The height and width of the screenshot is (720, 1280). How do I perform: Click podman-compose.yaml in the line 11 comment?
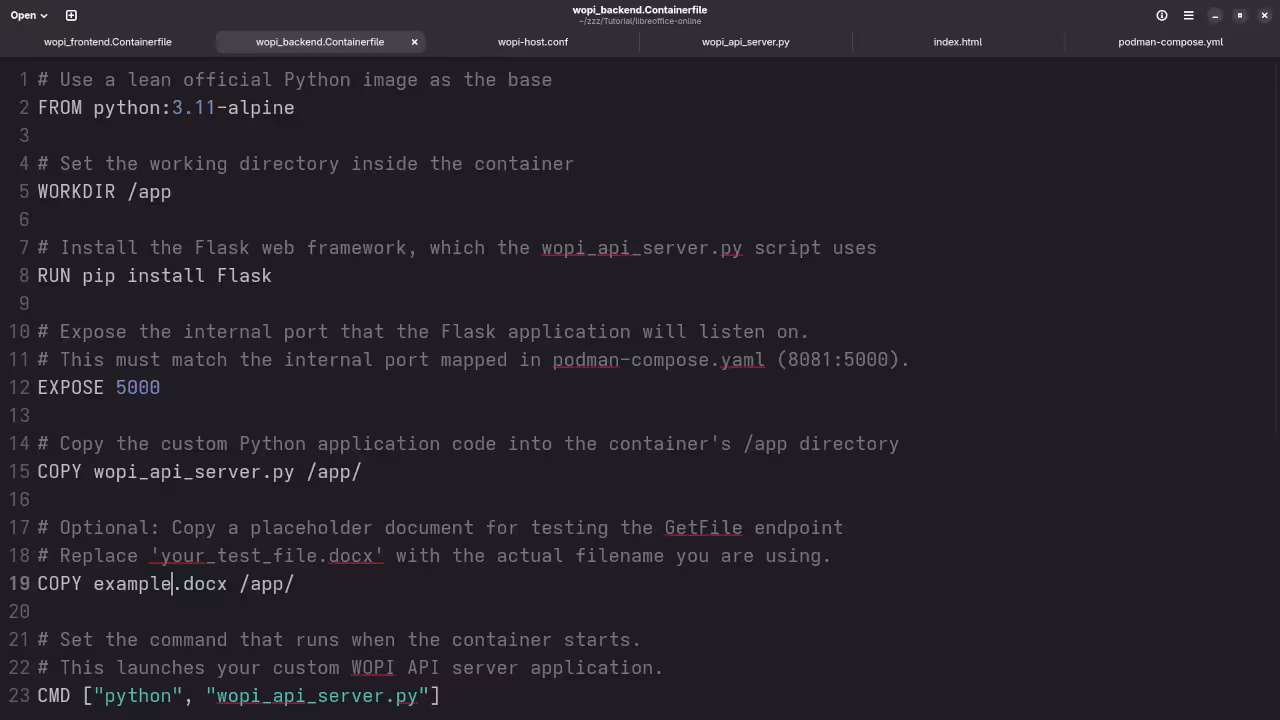(x=658, y=360)
